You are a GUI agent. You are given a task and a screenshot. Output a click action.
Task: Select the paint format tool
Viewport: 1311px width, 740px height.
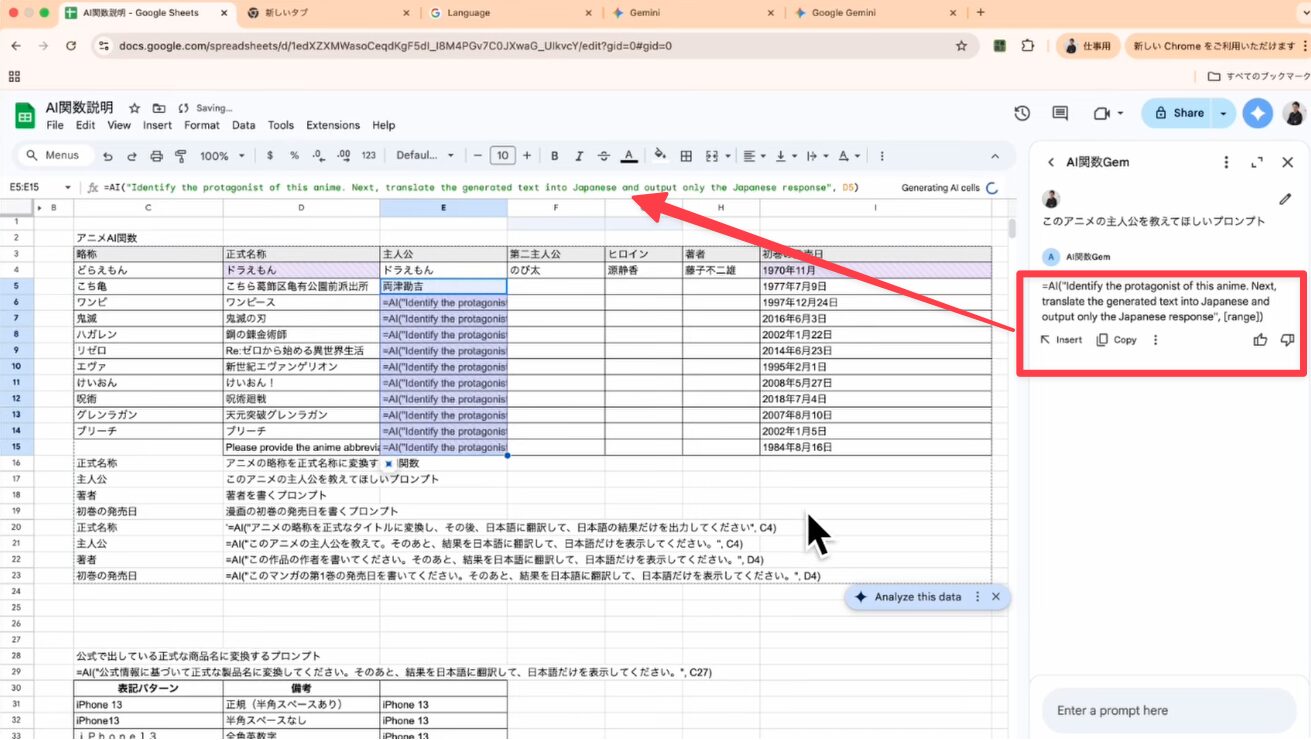[x=181, y=156]
